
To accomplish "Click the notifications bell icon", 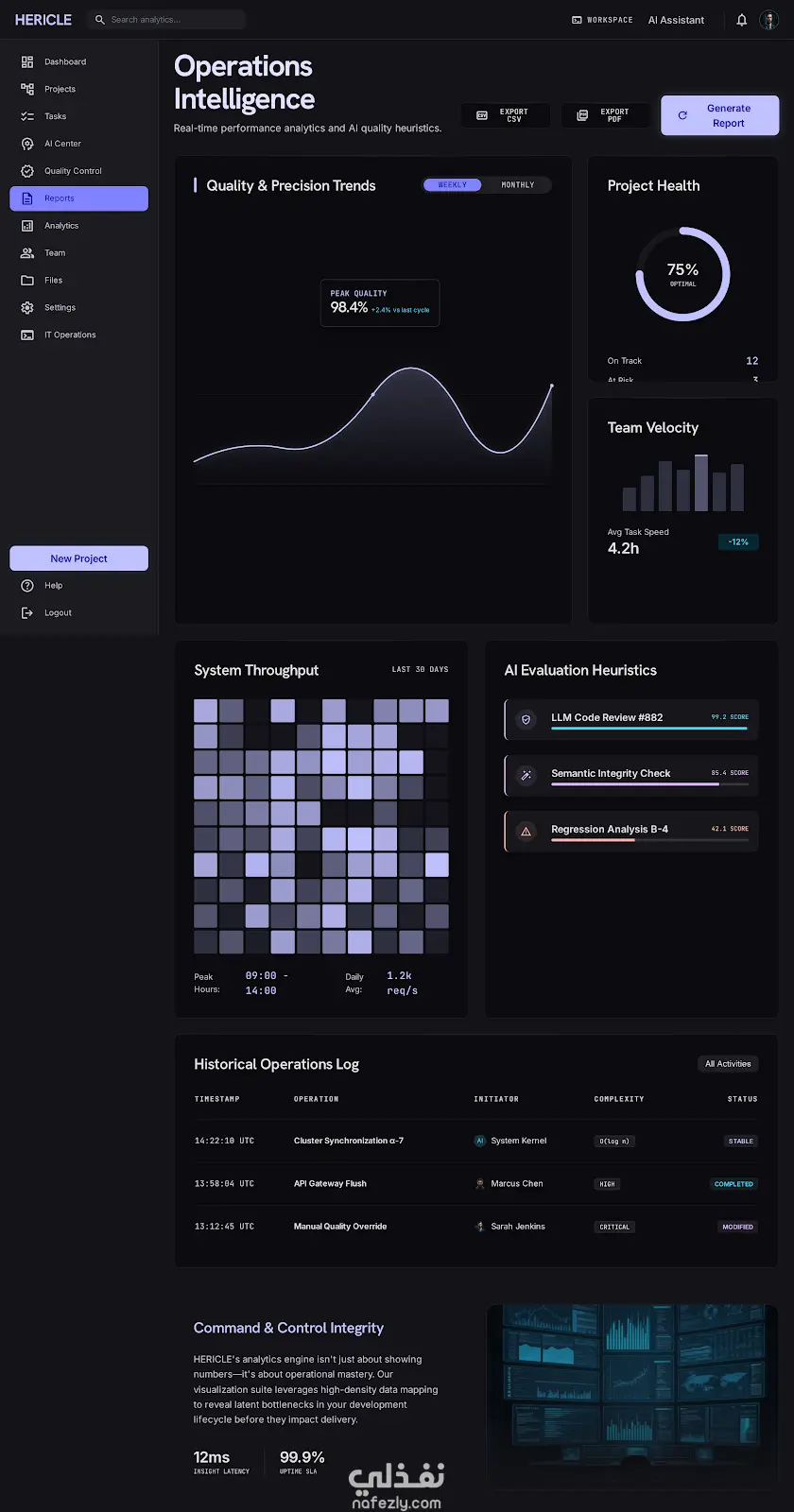I will (x=742, y=20).
